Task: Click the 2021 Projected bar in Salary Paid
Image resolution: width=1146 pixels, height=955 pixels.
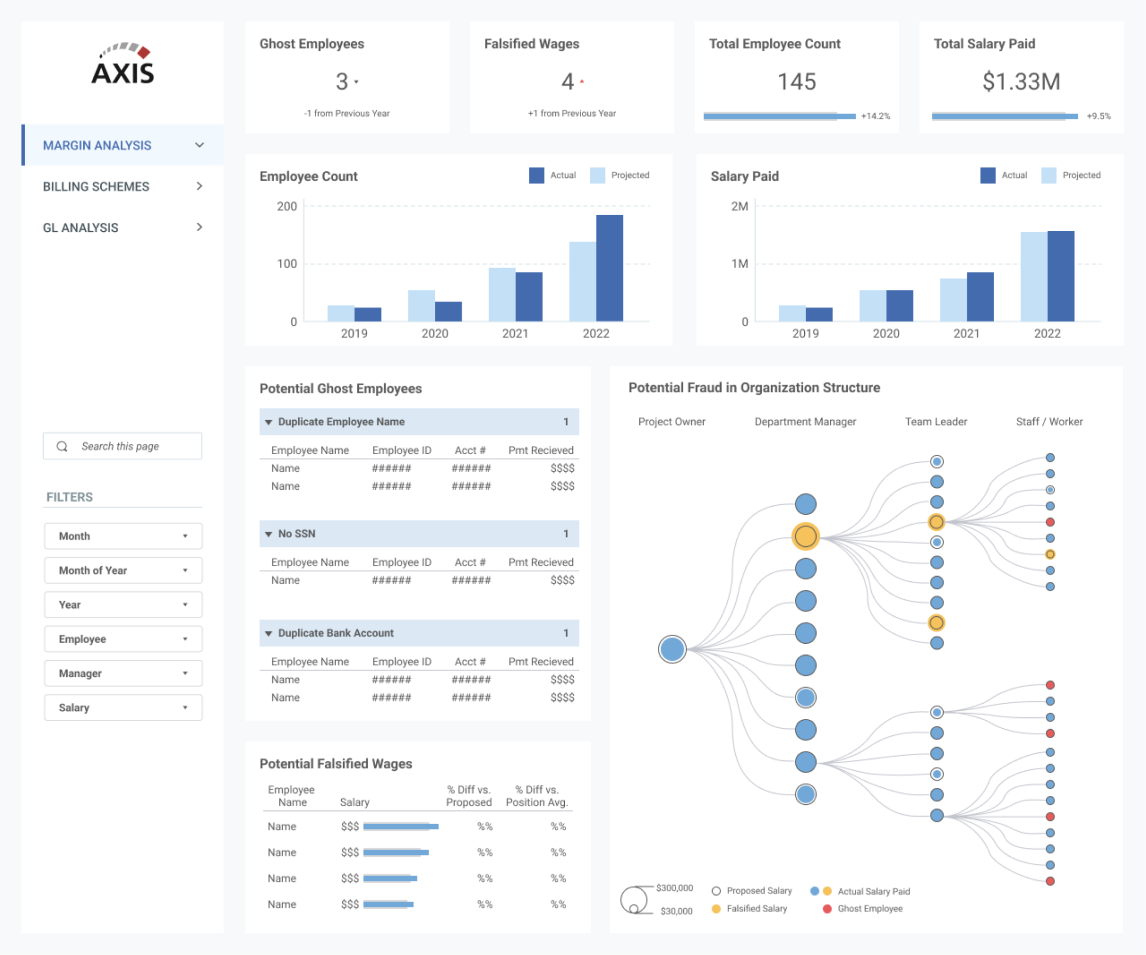Action: pos(953,300)
